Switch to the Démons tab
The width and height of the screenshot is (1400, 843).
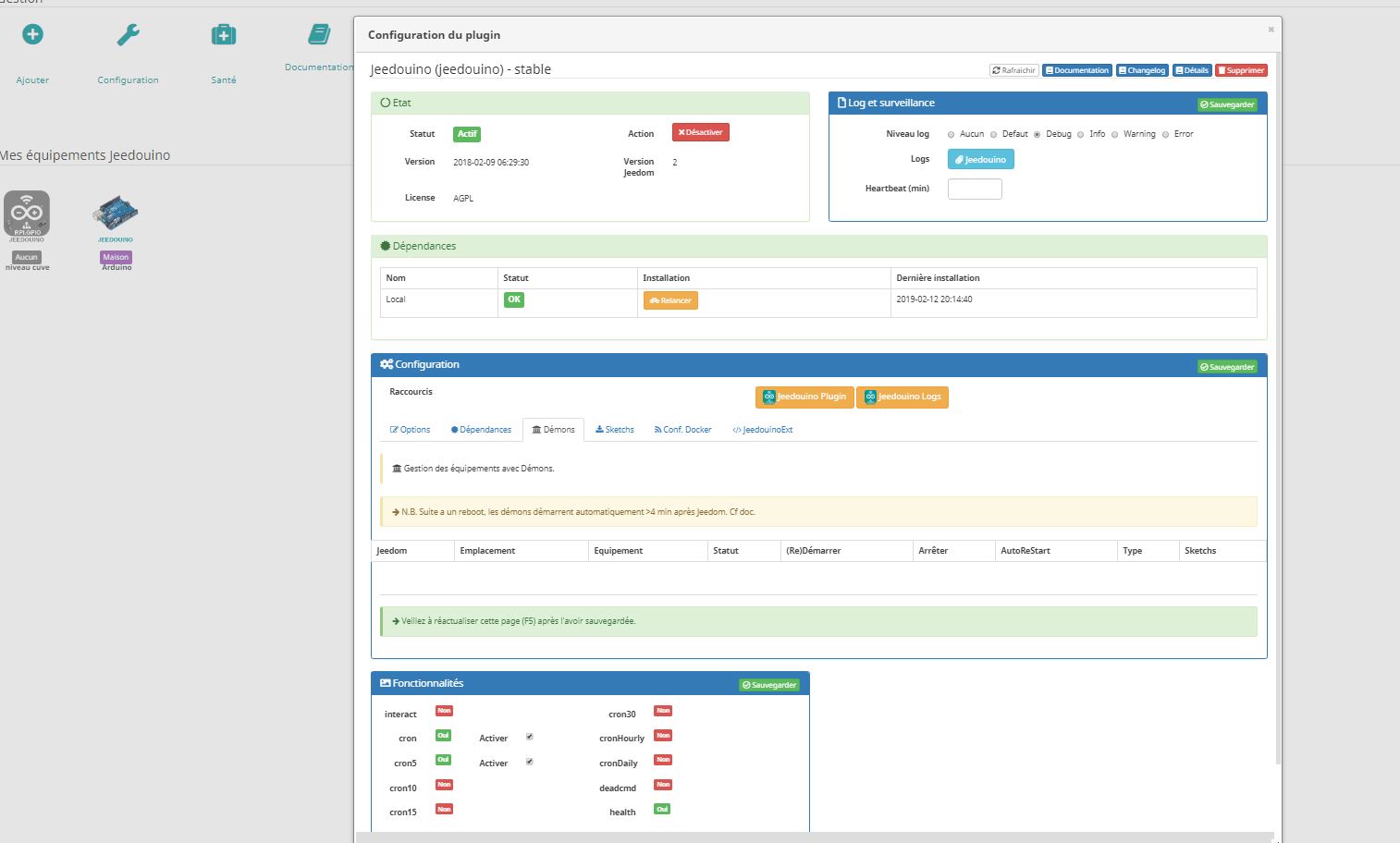[x=553, y=430]
